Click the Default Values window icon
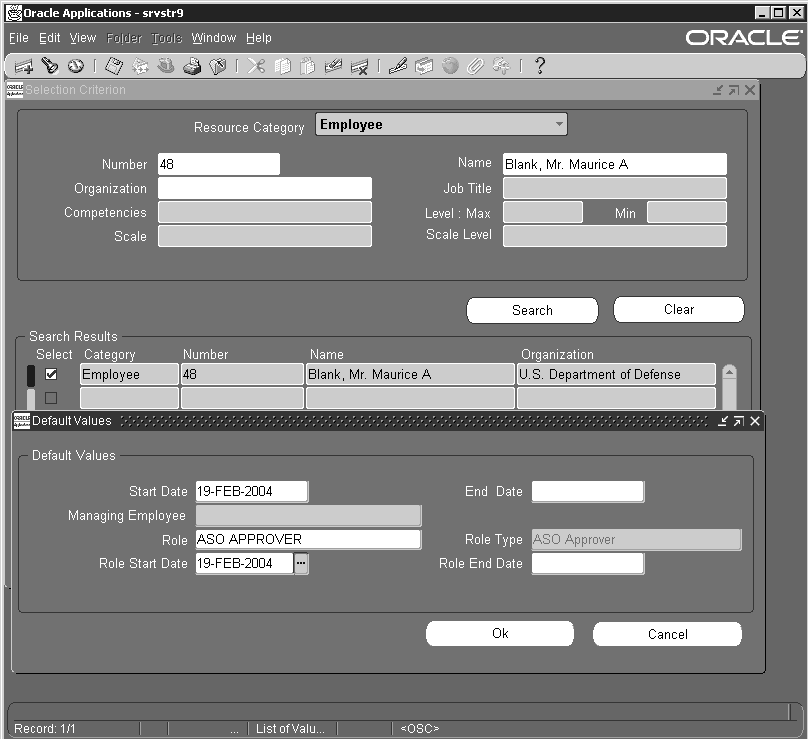The width and height of the screenshot is (808, 739). (x=22, y=421)
